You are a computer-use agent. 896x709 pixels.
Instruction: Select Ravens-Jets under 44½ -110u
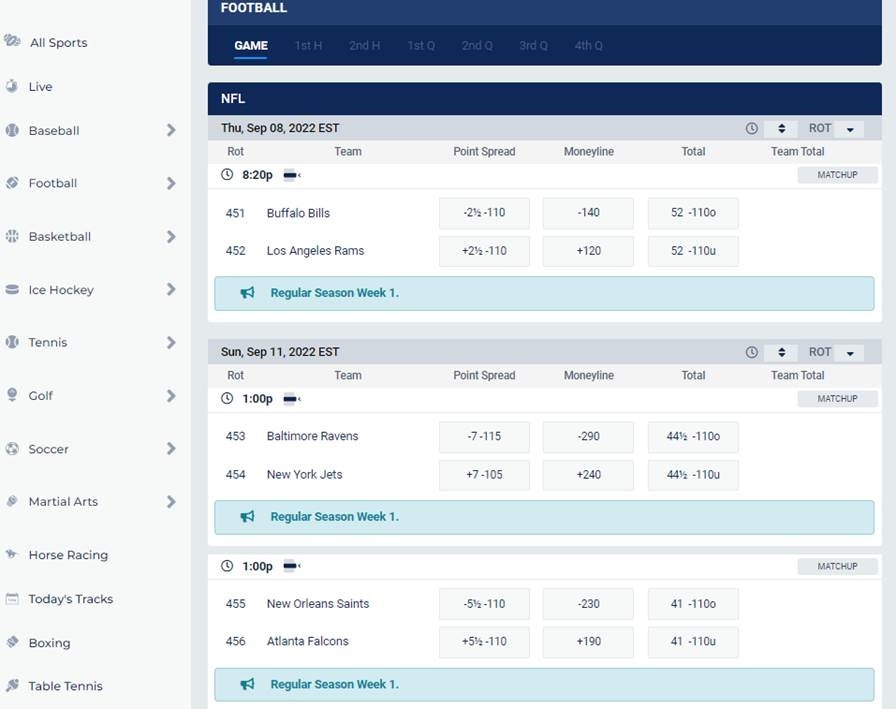[x=693, y=475]
